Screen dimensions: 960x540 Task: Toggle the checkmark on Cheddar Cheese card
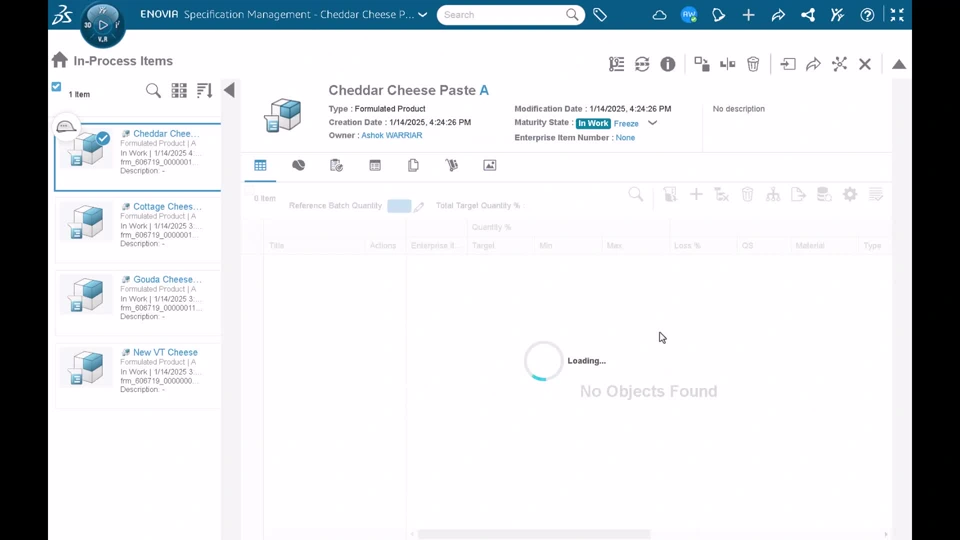click(x=103, y=138)
